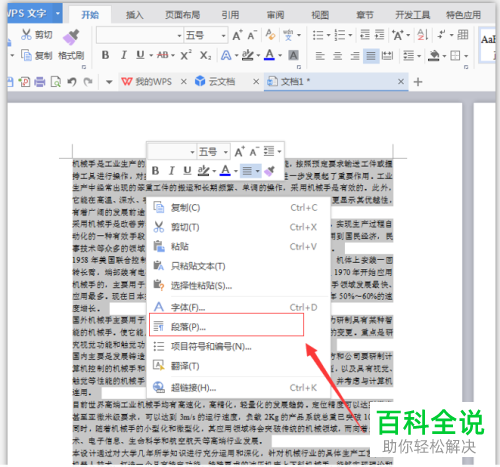
Task: Choose 字体(F)... from context menu
Action: tap(238, 307)
